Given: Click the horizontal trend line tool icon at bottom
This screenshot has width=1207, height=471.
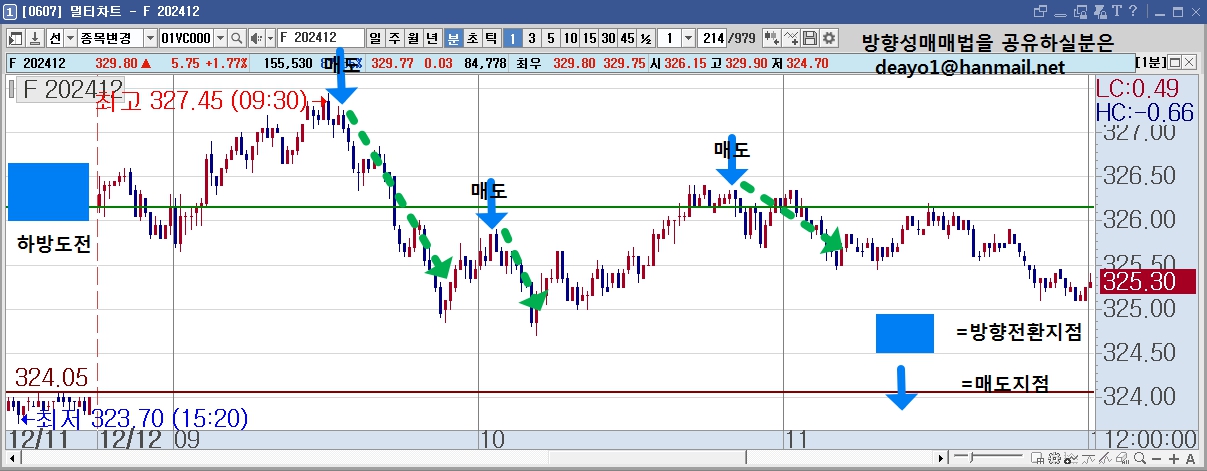Looking at the screenshot, I should [x=1089, y=459].
